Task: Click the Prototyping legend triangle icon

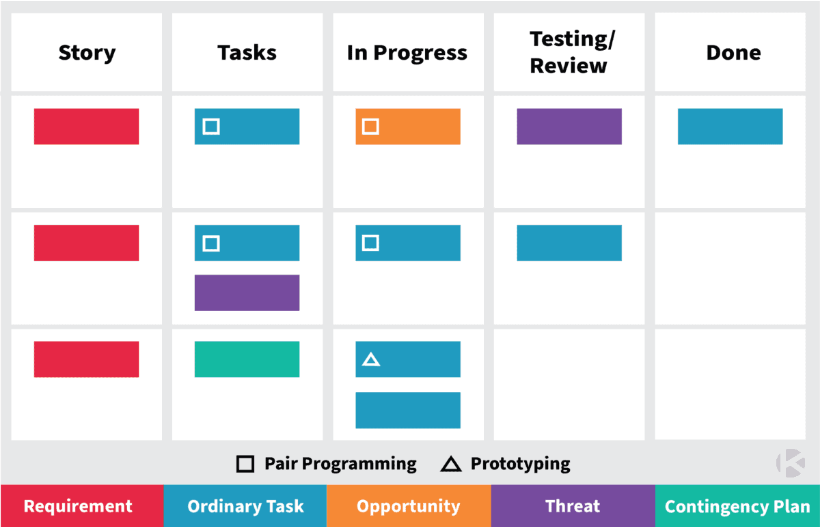Action: click(x=451, y=464)
